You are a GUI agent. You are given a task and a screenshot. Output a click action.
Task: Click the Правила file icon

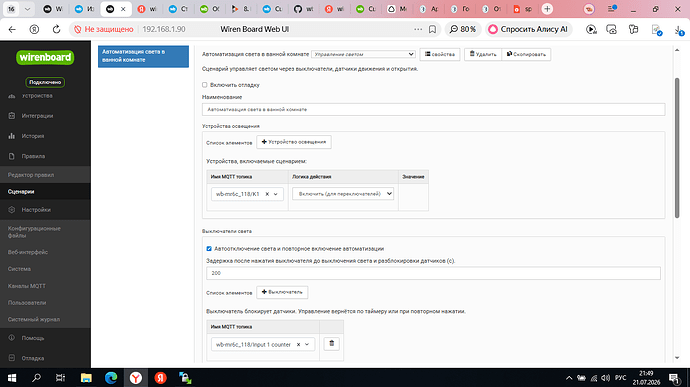click(12, 156)
